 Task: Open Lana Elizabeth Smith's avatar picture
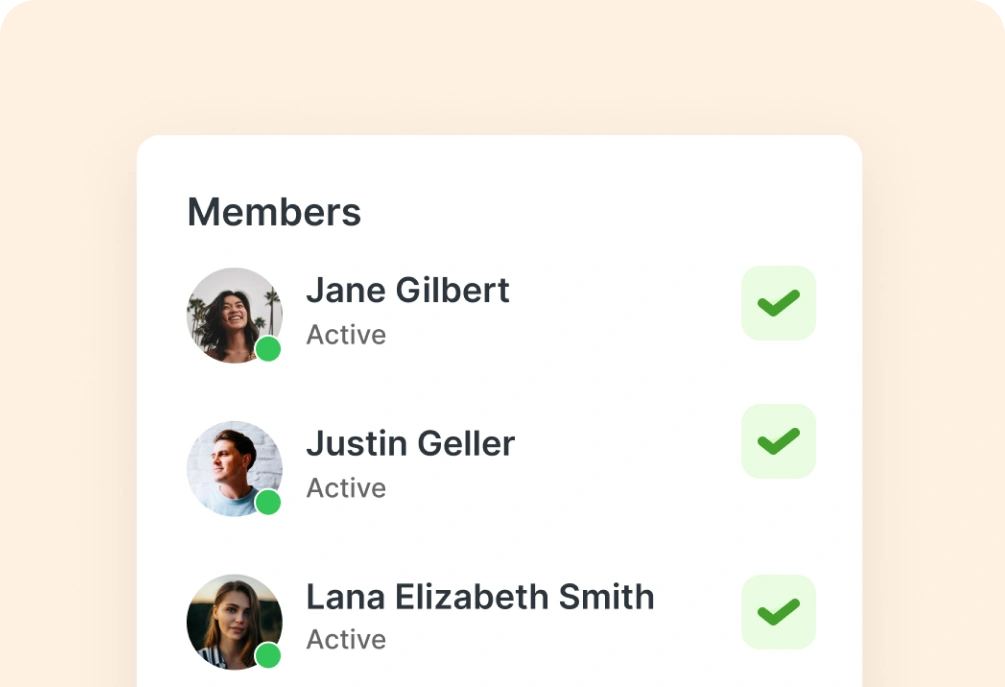[x=233, y=619]
